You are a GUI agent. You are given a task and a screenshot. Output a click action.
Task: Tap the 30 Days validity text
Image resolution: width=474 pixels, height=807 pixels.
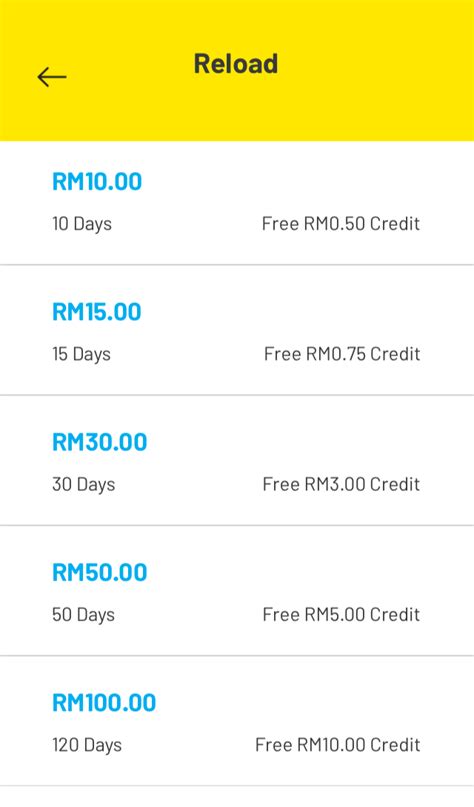pyautogui.click(x=83, y=484)
